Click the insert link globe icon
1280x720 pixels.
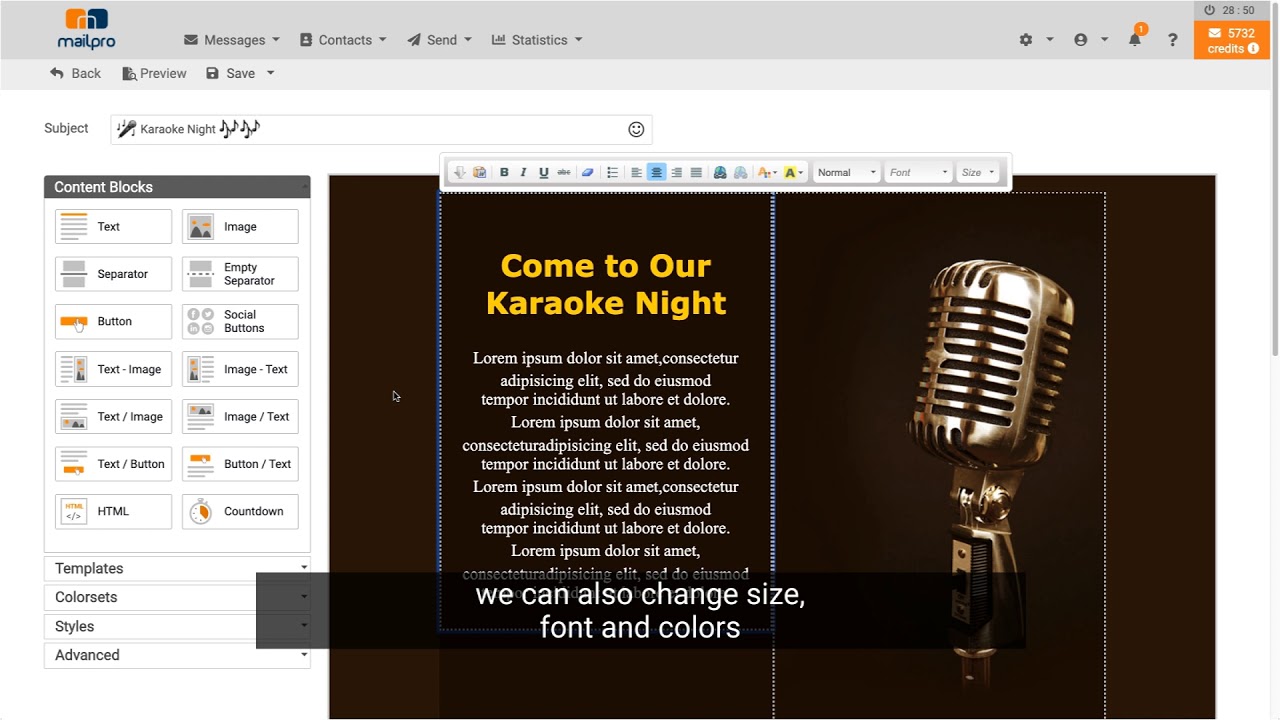720,173
